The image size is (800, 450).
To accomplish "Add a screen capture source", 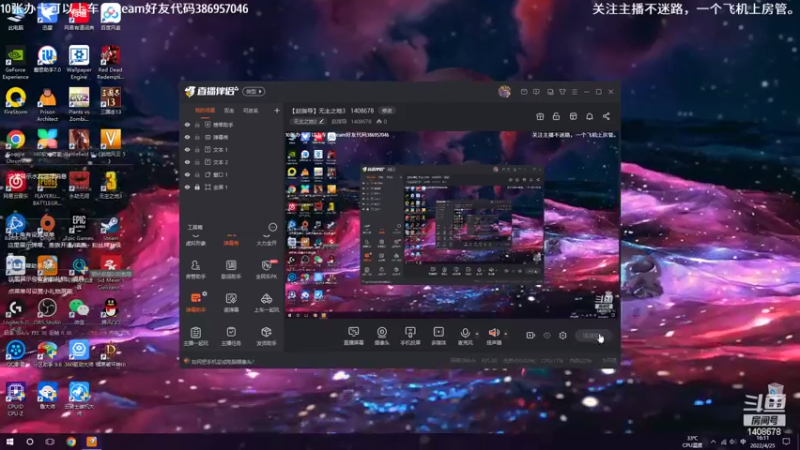I will [354, 336].
